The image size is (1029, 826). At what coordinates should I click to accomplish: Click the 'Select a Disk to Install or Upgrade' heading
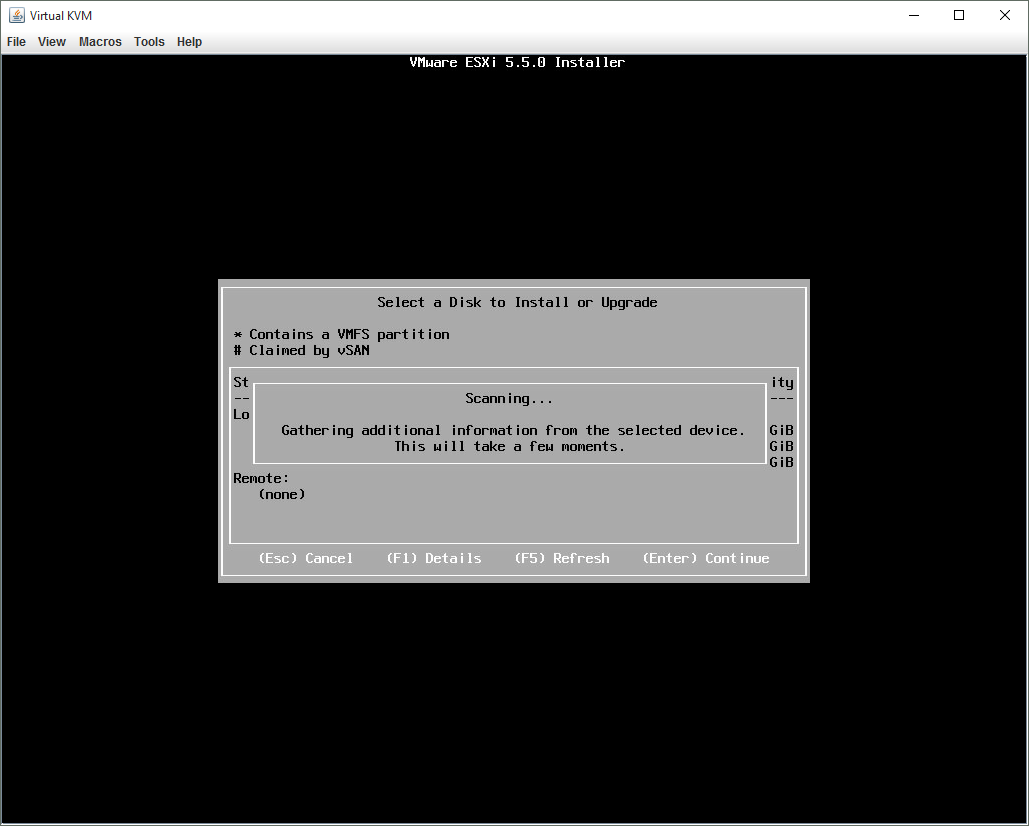[517, 302]
